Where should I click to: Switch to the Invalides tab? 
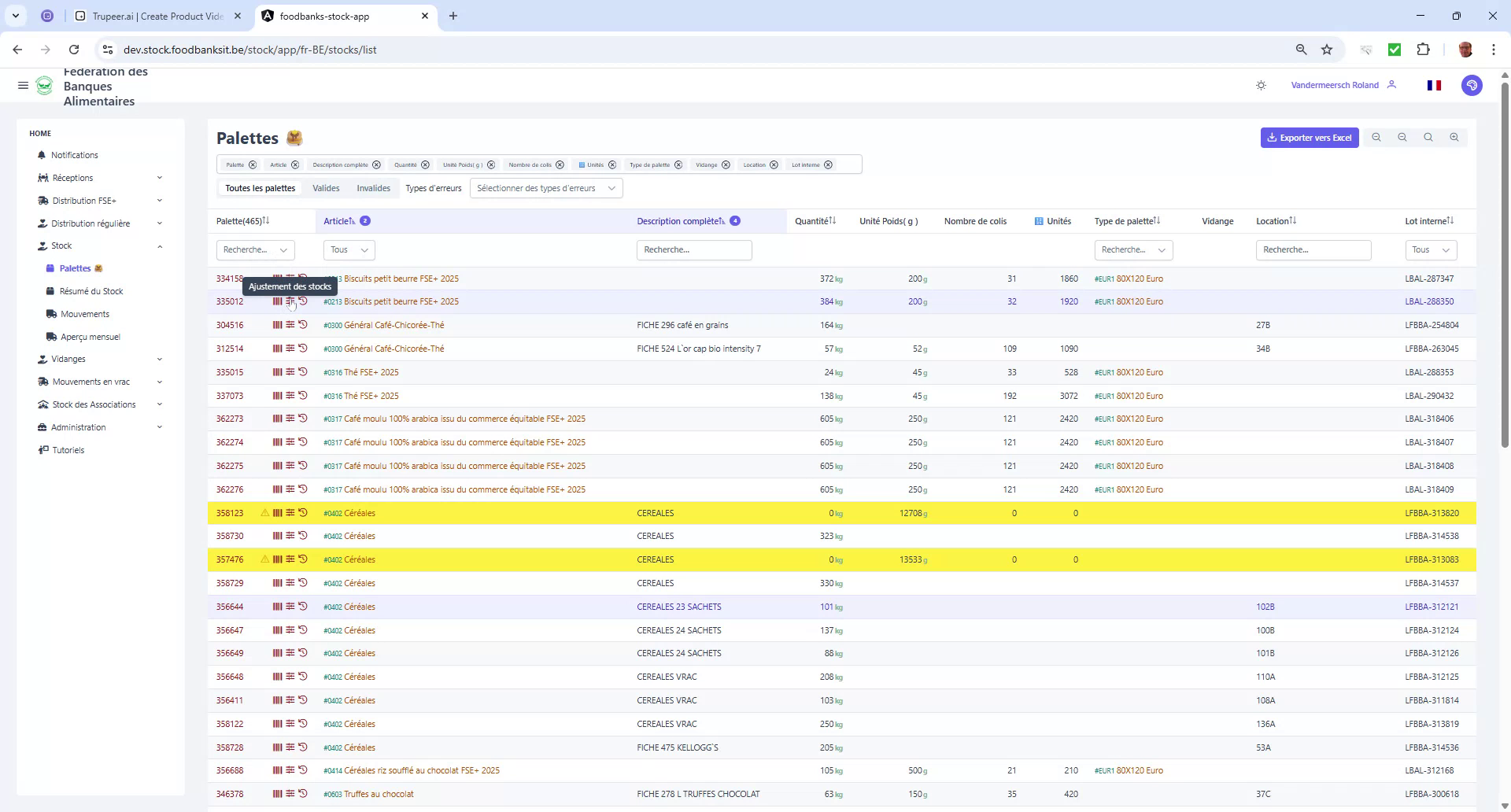pyautogui.click(x=373, y=188)
